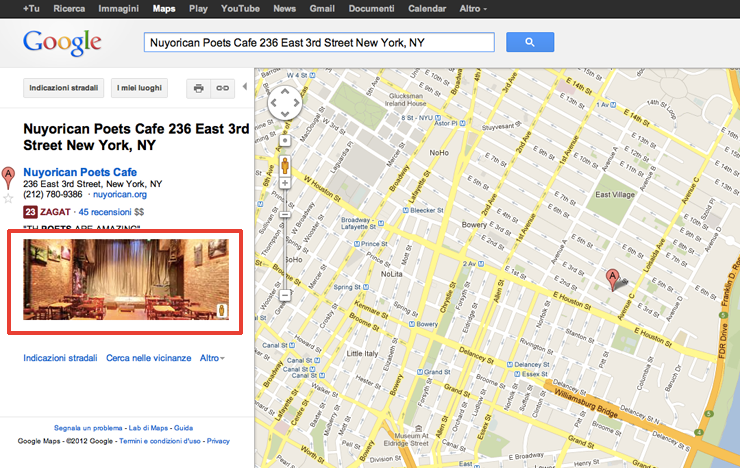The width and height of the screenshot is (740, 468).
Task: Click the zoom in plus button
Action: 285,183
